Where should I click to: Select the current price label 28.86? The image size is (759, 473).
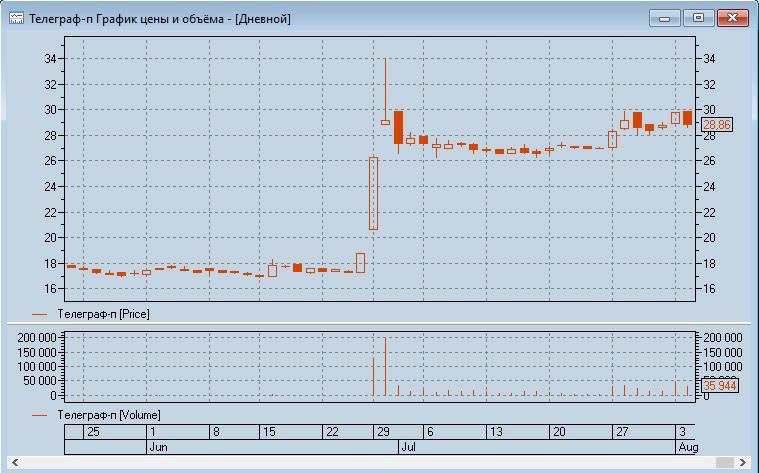click(717, 125)
